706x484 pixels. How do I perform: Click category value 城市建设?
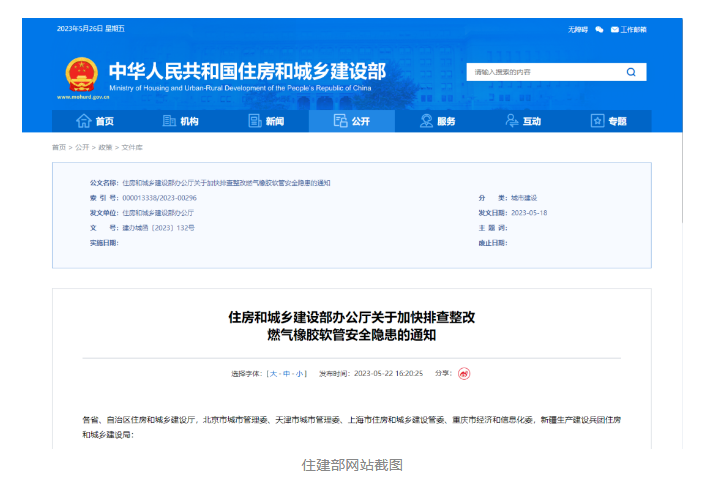tap(524, 198)
